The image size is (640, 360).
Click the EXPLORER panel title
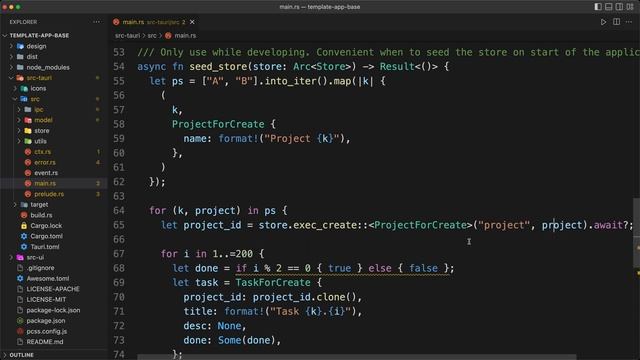(x=23, y=22)
